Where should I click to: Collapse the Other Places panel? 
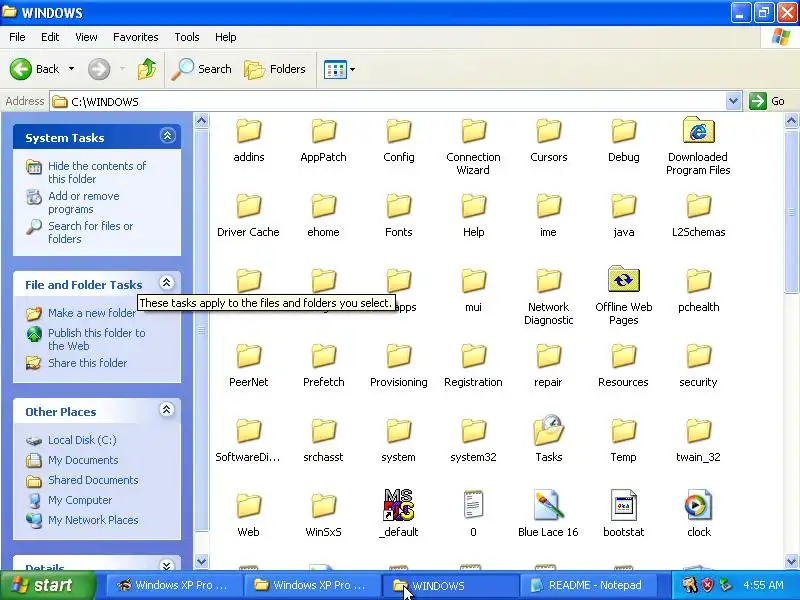(167, 410)
